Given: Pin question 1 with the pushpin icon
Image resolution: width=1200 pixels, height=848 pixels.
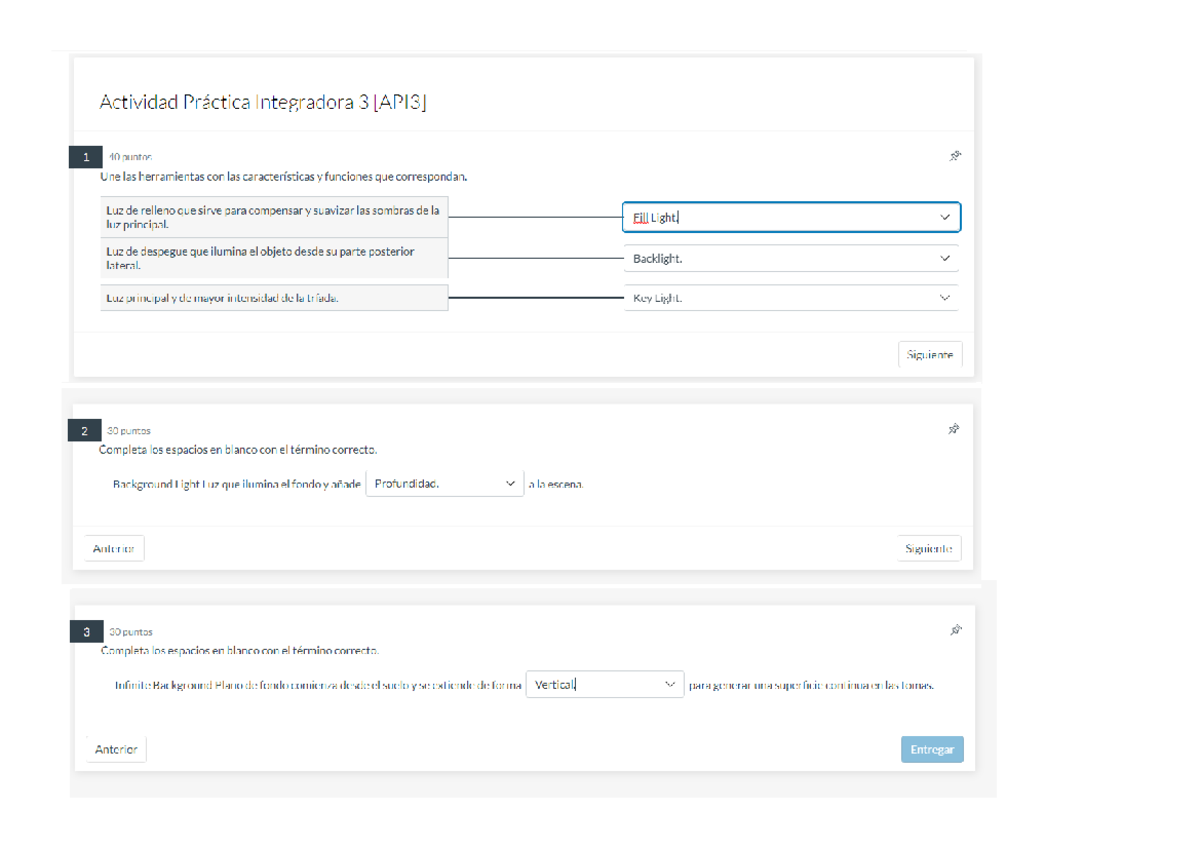Looking at the screenshot, I should tap(955, 156).
